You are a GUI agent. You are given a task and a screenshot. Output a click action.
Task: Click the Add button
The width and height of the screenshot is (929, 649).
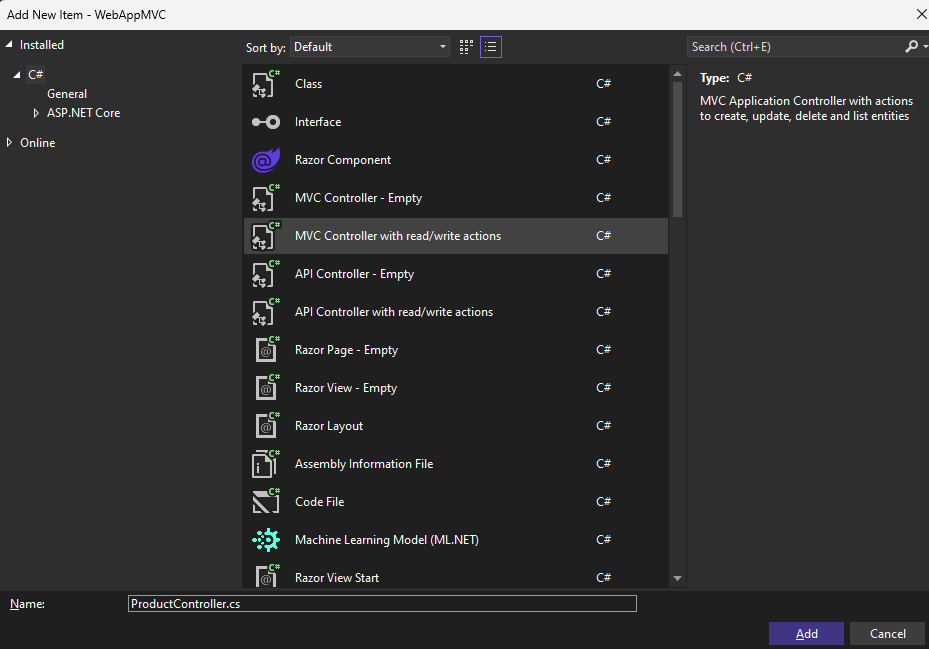click(806, 634)
